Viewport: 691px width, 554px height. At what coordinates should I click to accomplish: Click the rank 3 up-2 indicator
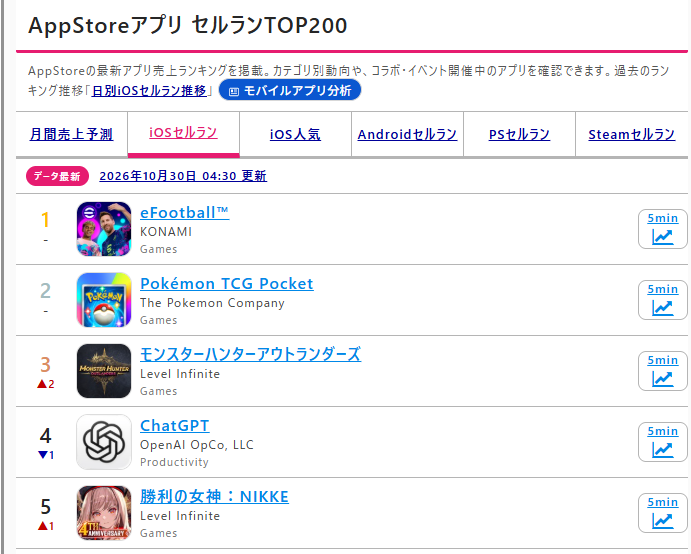[x=46, y=384]
